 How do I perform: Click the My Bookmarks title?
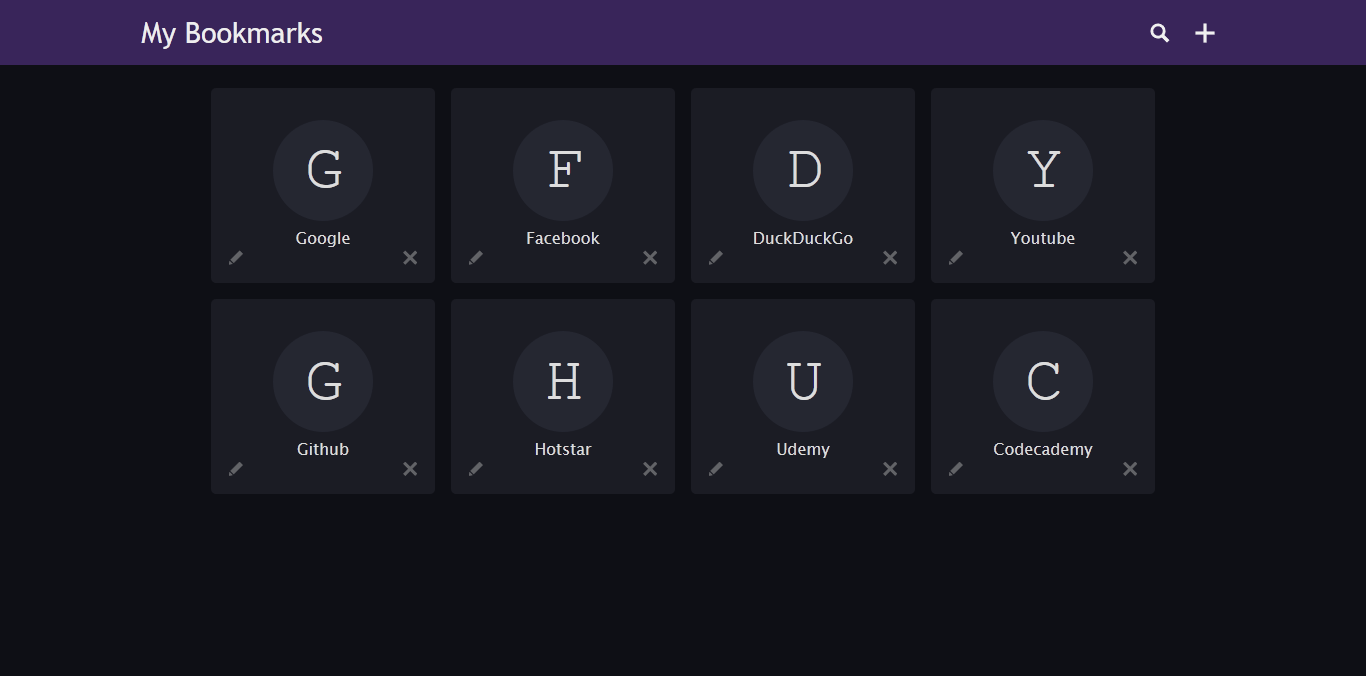232,33
